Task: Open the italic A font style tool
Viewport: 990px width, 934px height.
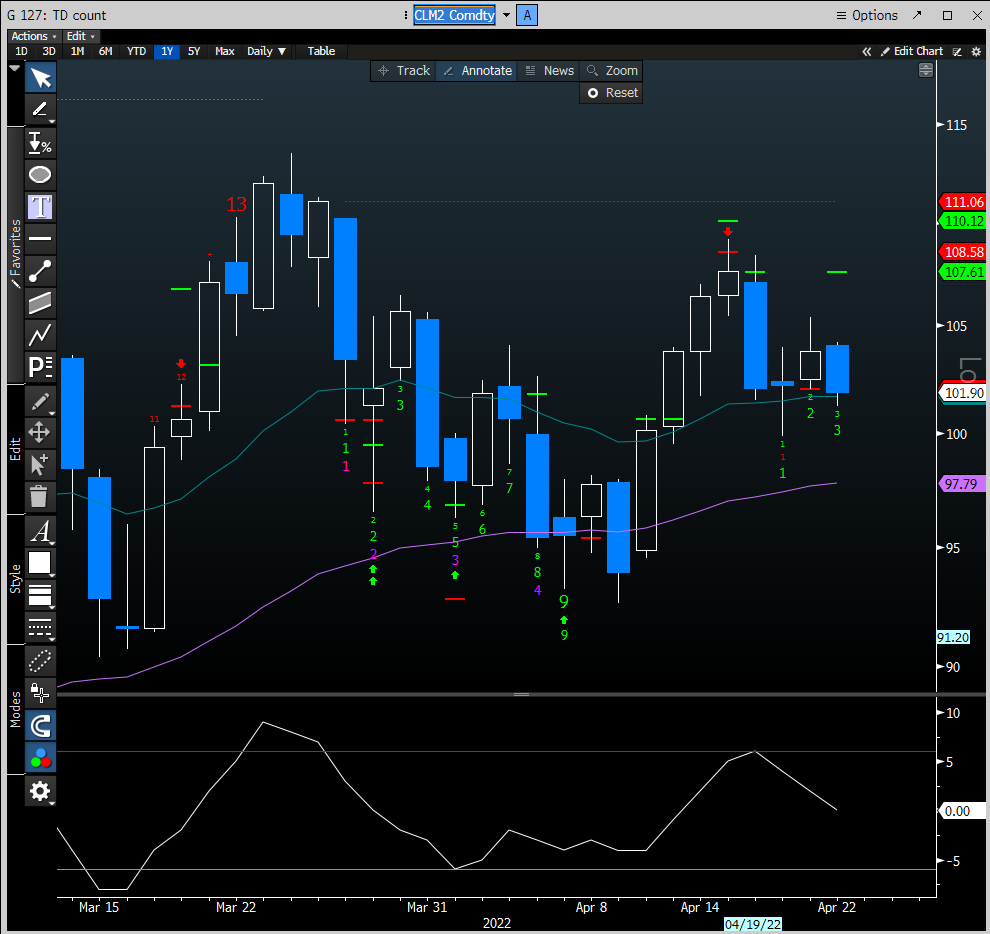Action: coord(40,532)
